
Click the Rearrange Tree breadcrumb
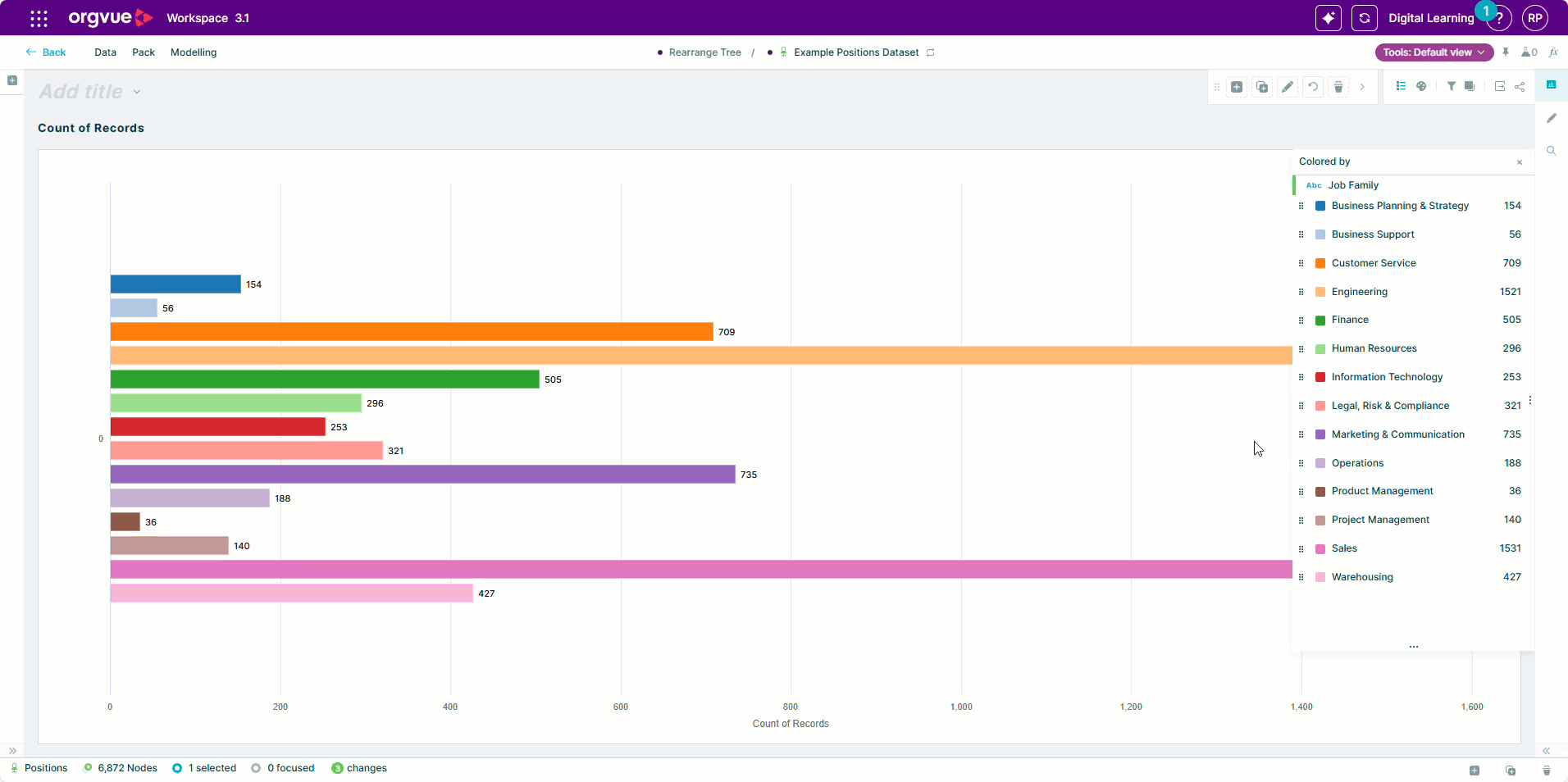(x=704, y=52)
